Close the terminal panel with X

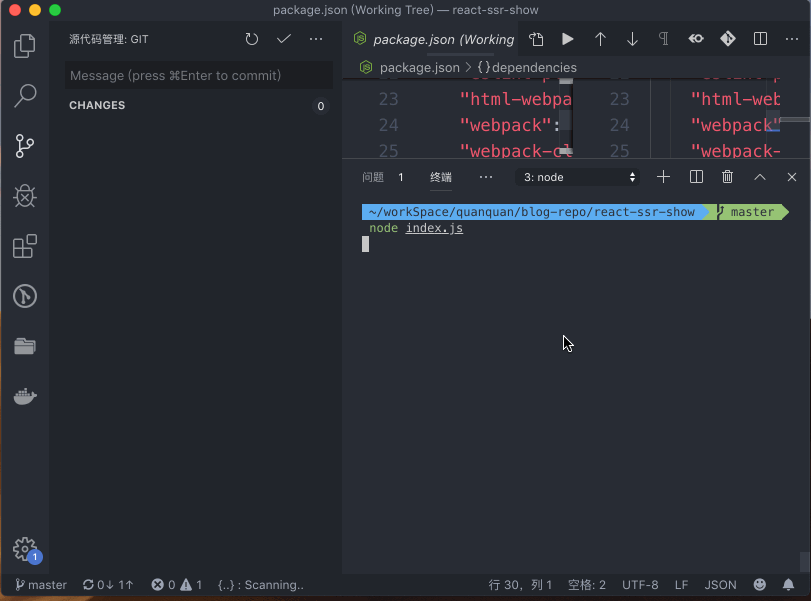tap(792, 177)
